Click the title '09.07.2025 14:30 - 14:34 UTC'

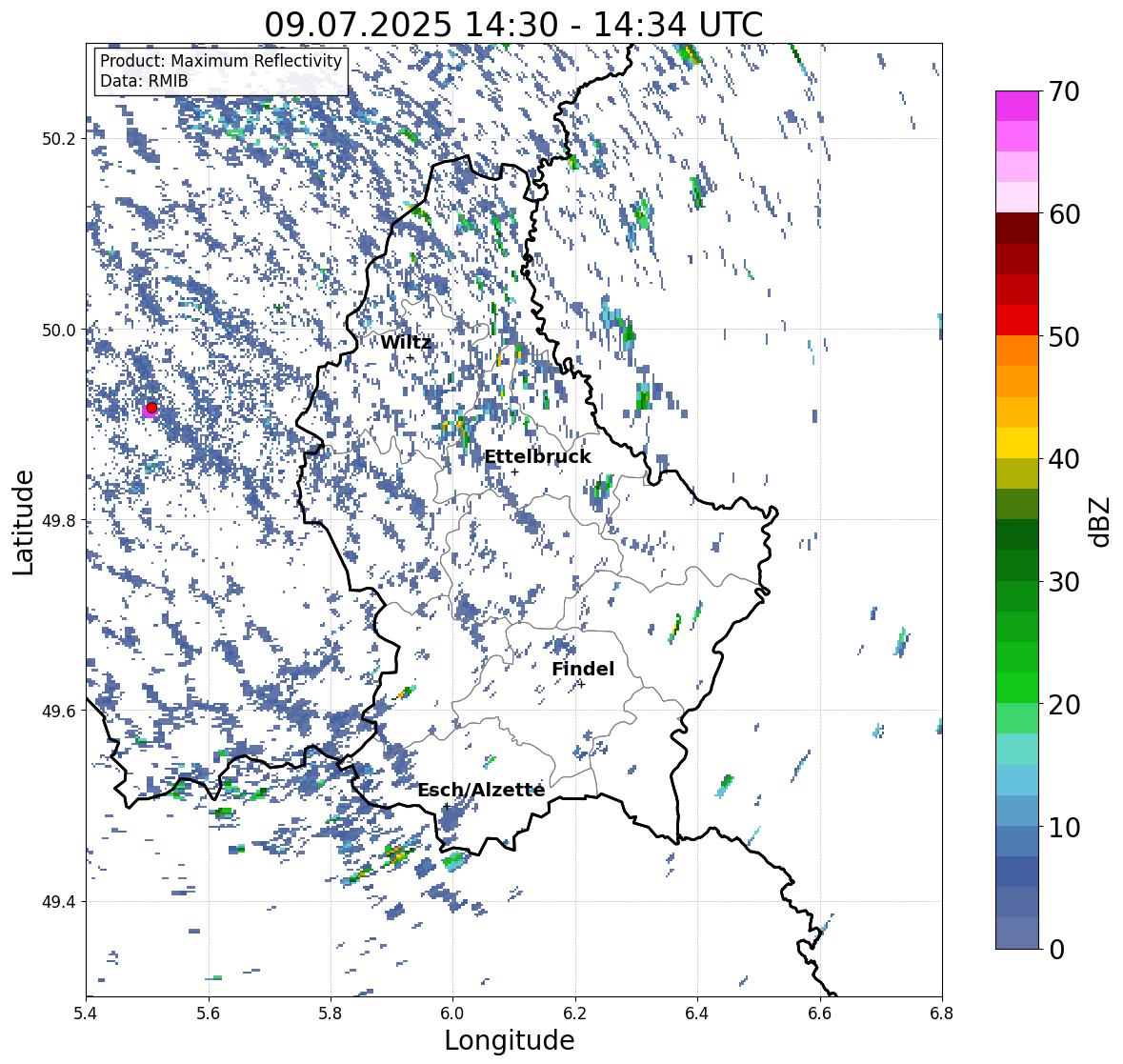(x=513, y=25)
